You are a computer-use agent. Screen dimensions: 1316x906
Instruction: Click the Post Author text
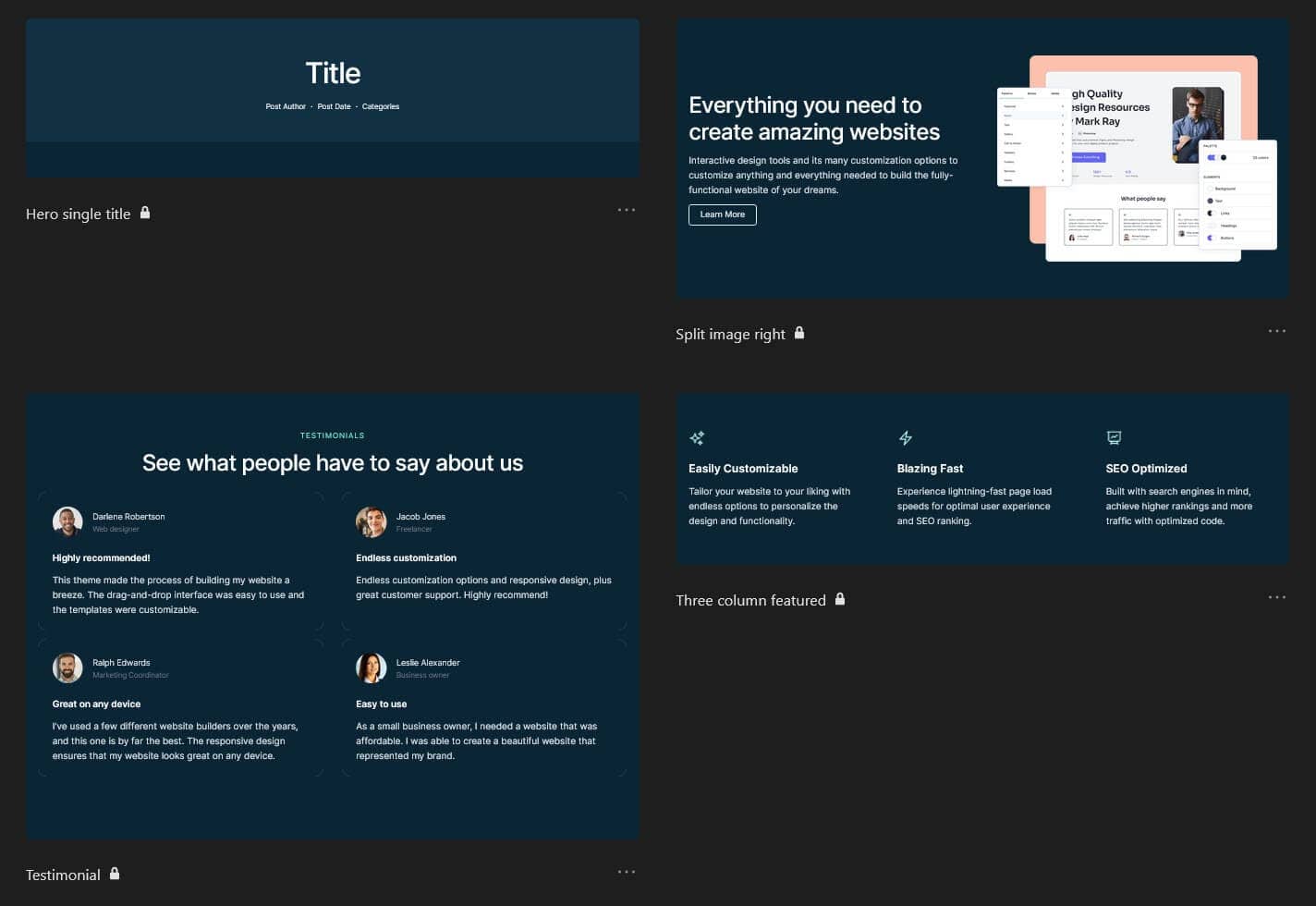click(286, 106)
